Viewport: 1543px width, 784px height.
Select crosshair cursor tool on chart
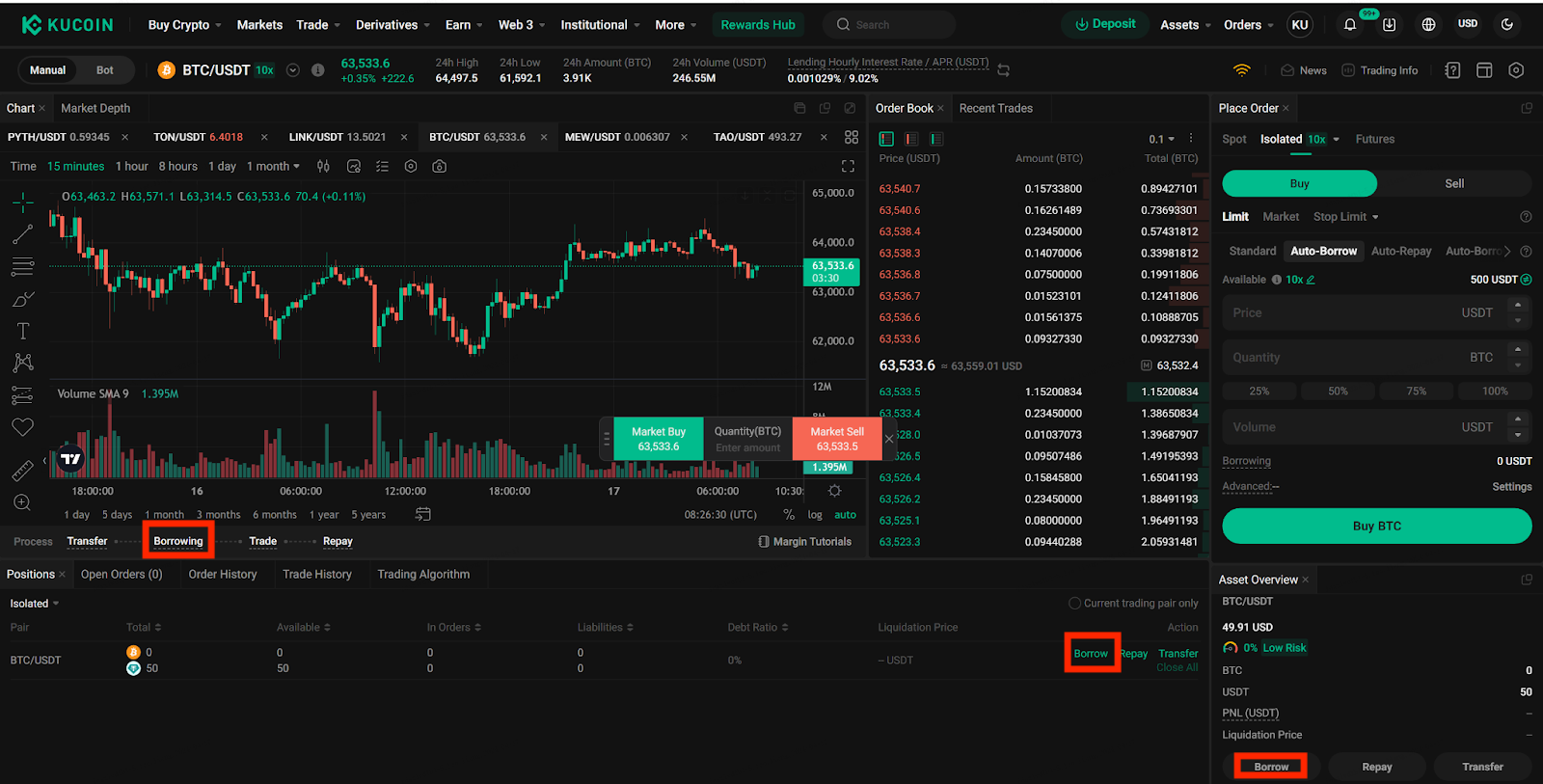coord(23,202)
